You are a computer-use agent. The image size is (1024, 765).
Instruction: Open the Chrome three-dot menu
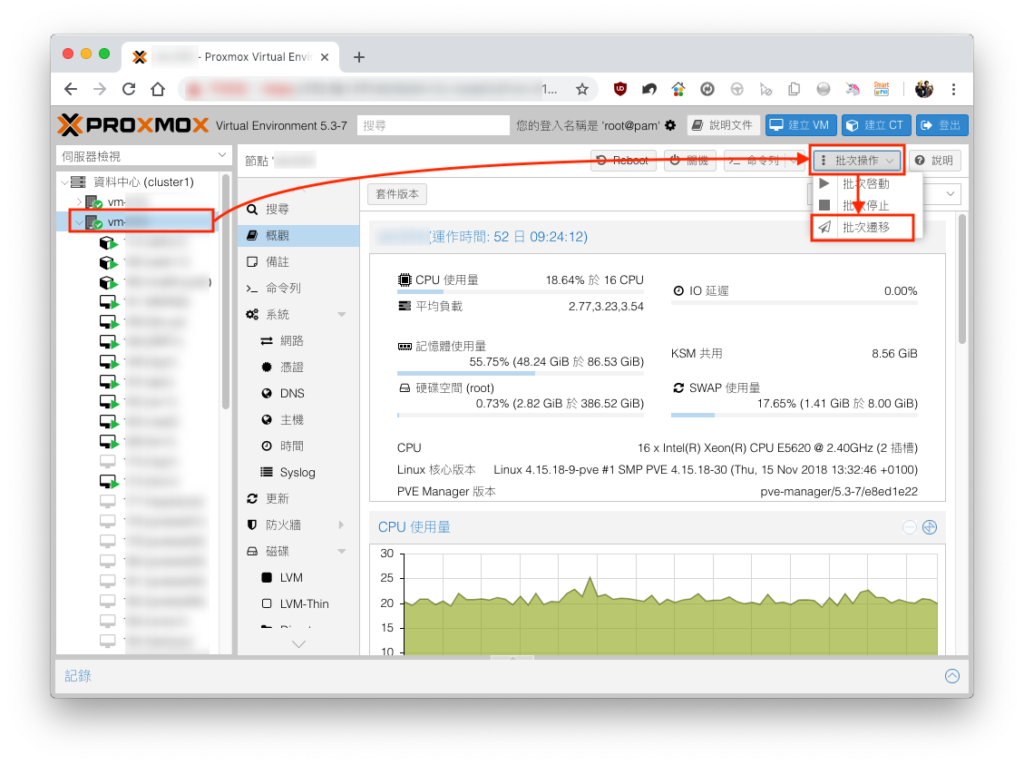click(953, 89)
